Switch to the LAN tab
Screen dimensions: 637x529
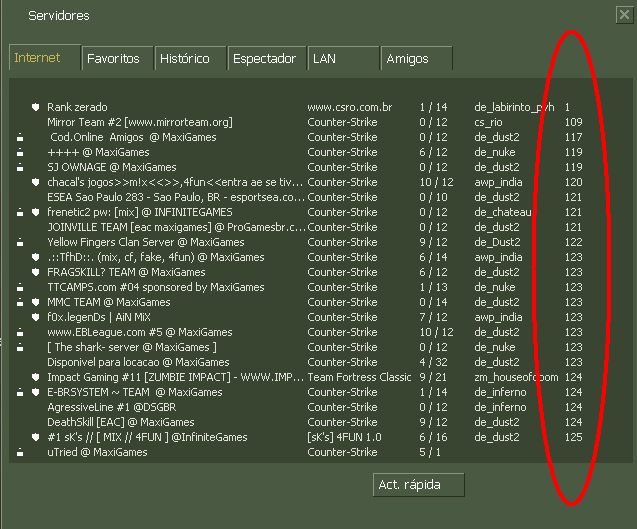click(343, 59)
